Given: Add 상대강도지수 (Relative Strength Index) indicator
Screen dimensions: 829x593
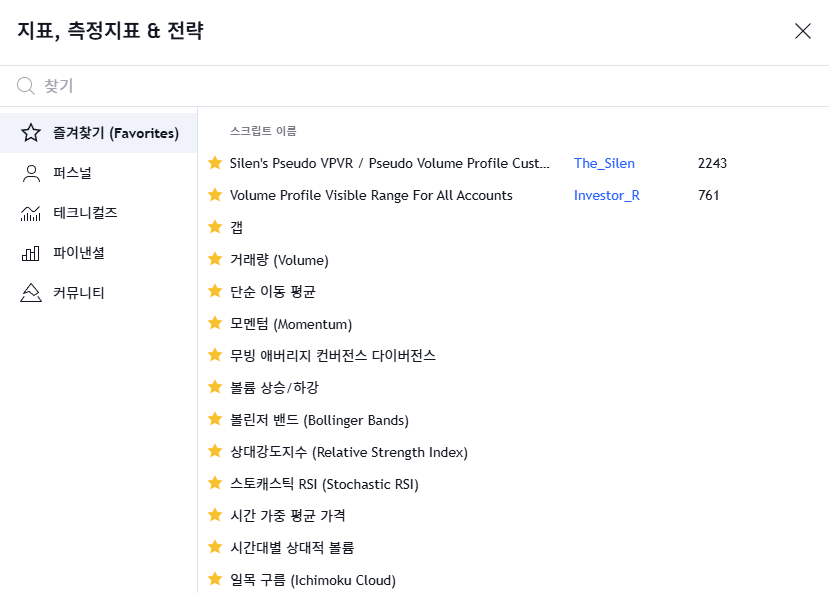Looking at the screenshot, I should point(348,452).
